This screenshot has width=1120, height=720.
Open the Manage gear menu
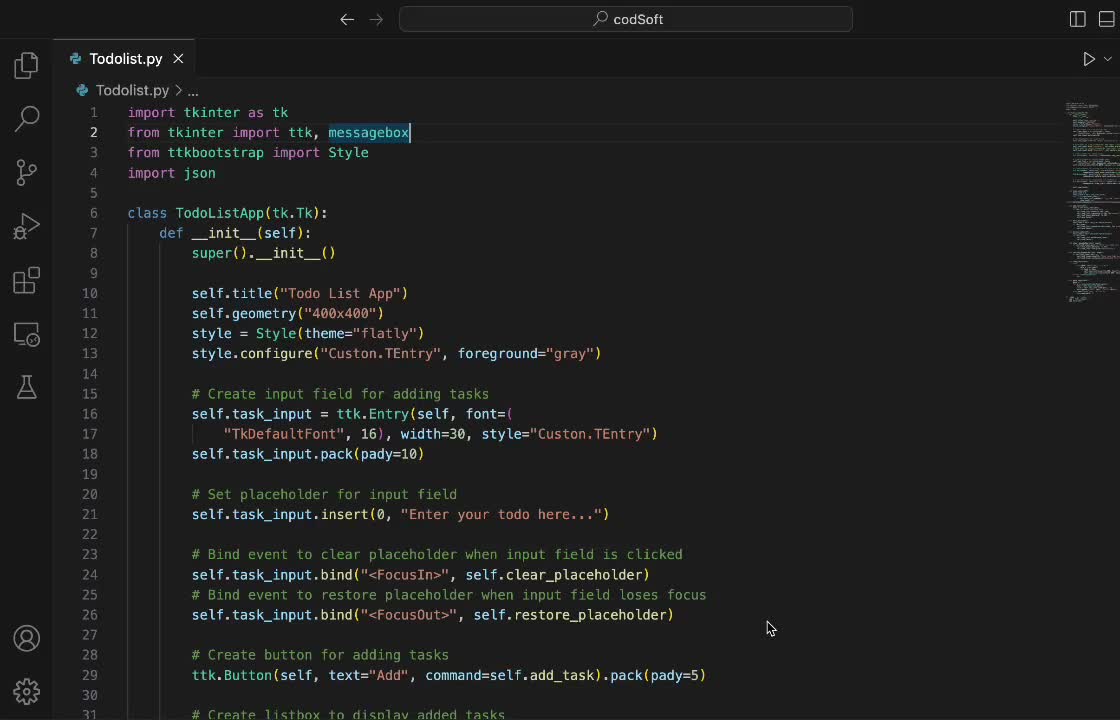click(x=27, y=691)
